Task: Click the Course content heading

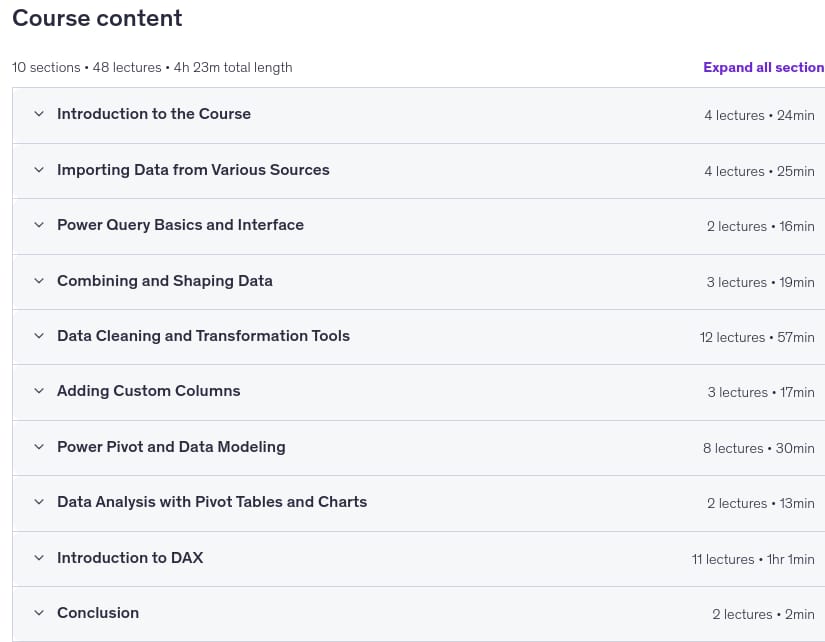Action: tap(97, 18)
